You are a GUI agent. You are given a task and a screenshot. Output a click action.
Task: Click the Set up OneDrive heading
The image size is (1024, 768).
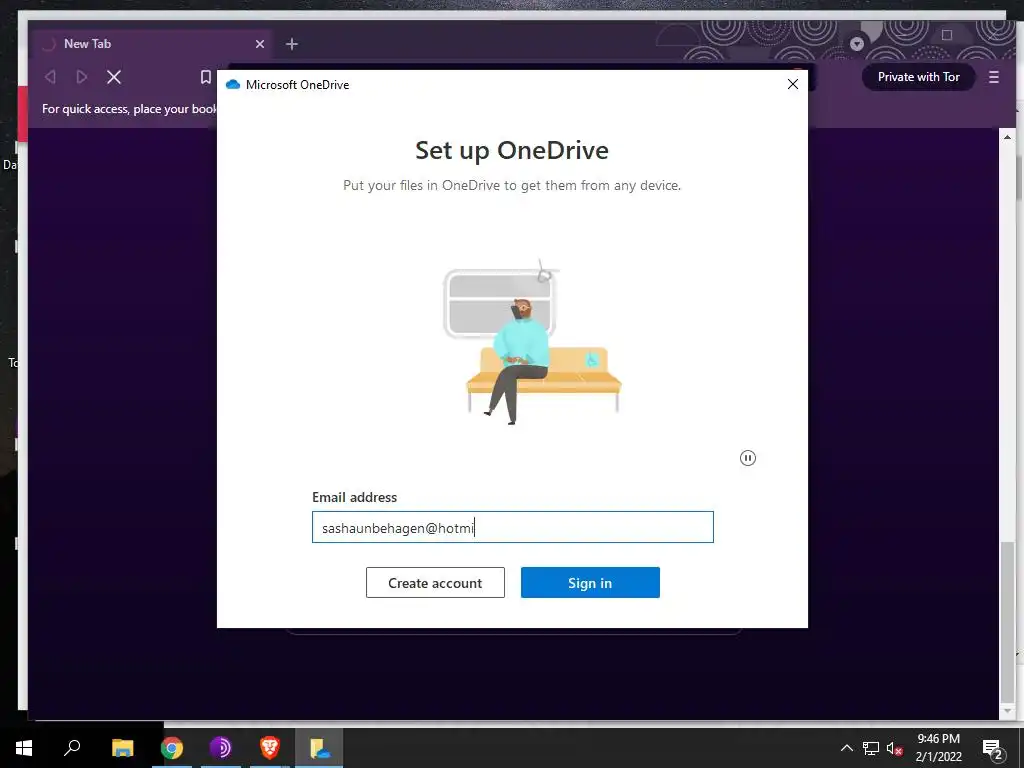point(512,151)
